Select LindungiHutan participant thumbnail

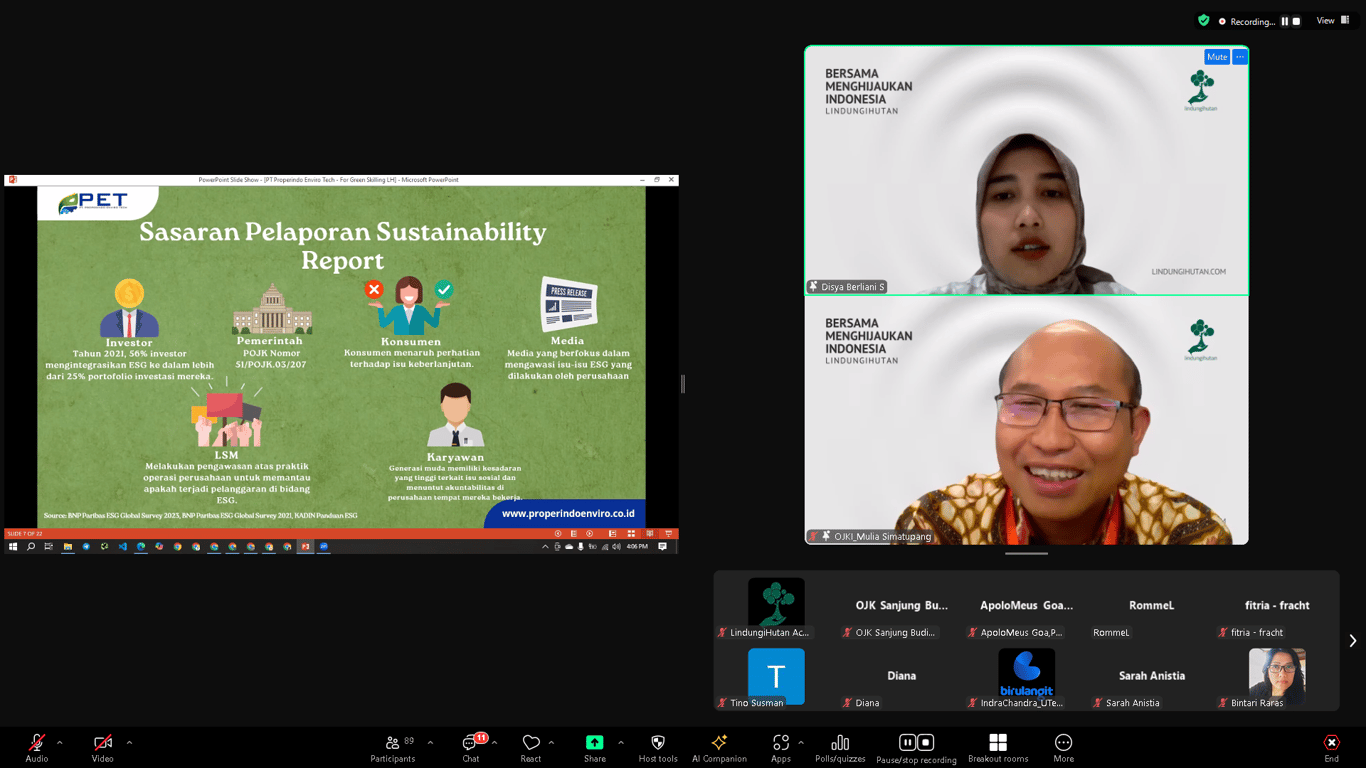[776, 608]
